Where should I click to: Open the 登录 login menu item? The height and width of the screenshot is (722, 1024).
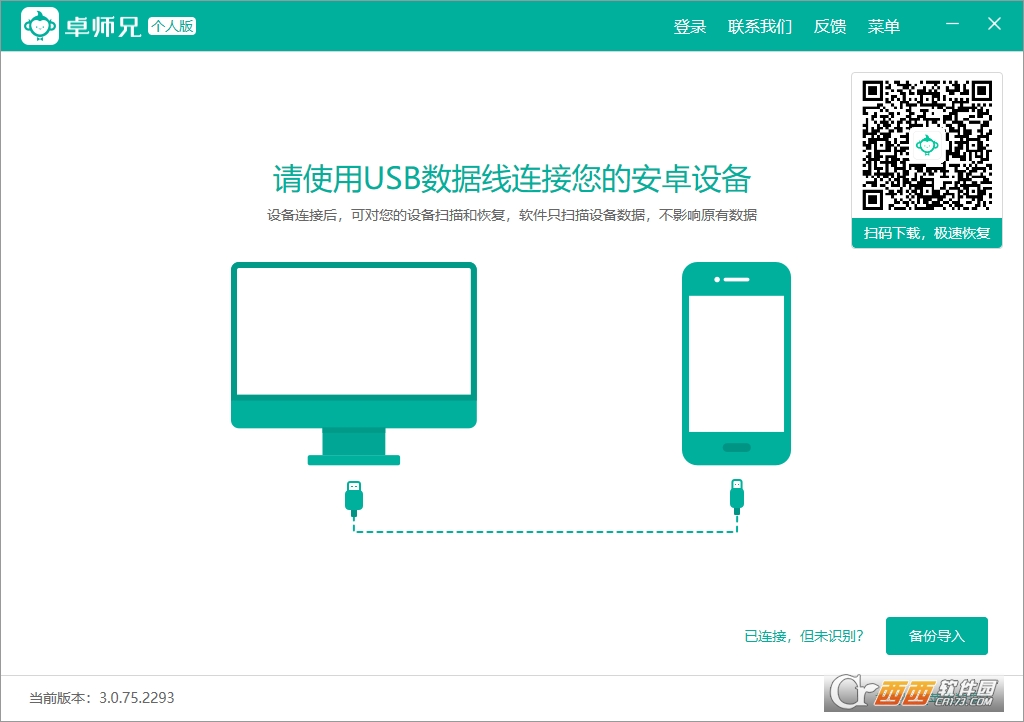coord(690,26)
